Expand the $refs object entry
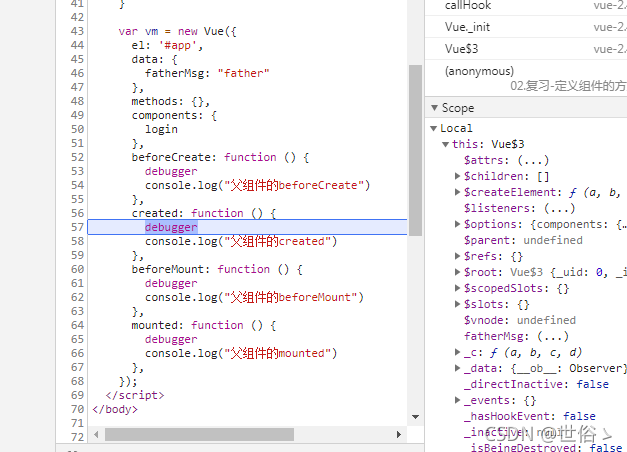Viewport: 627px width, 452px height. (457, 256)
